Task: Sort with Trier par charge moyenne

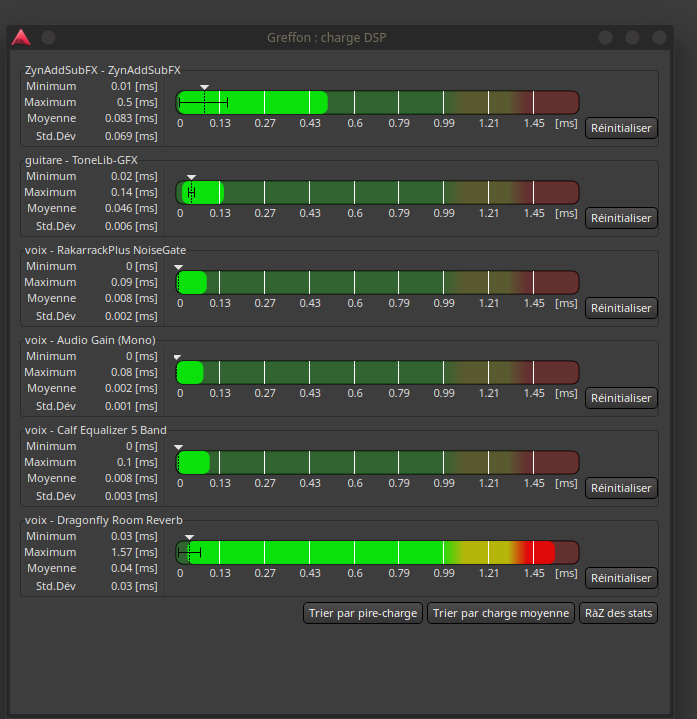Action: pyautogui.click(x=501, y=613)
